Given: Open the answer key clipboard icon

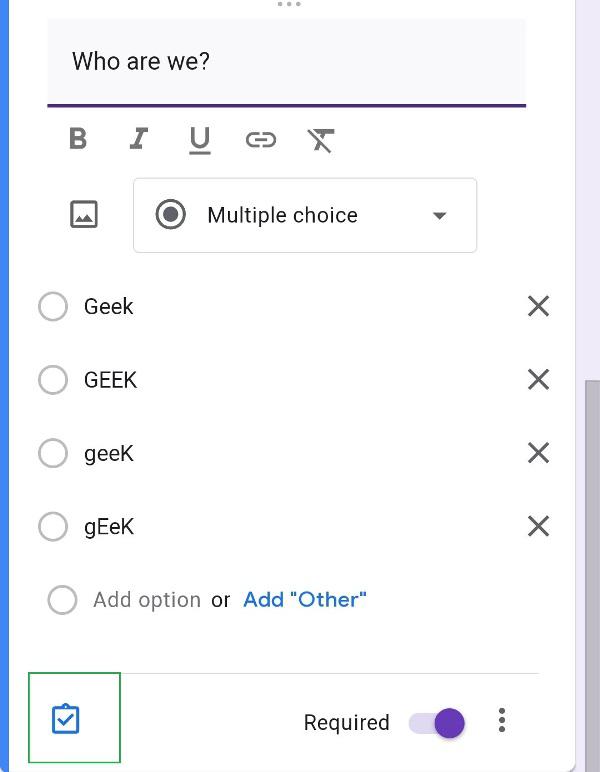Looking at the screenshot, I should click(66, 719).
